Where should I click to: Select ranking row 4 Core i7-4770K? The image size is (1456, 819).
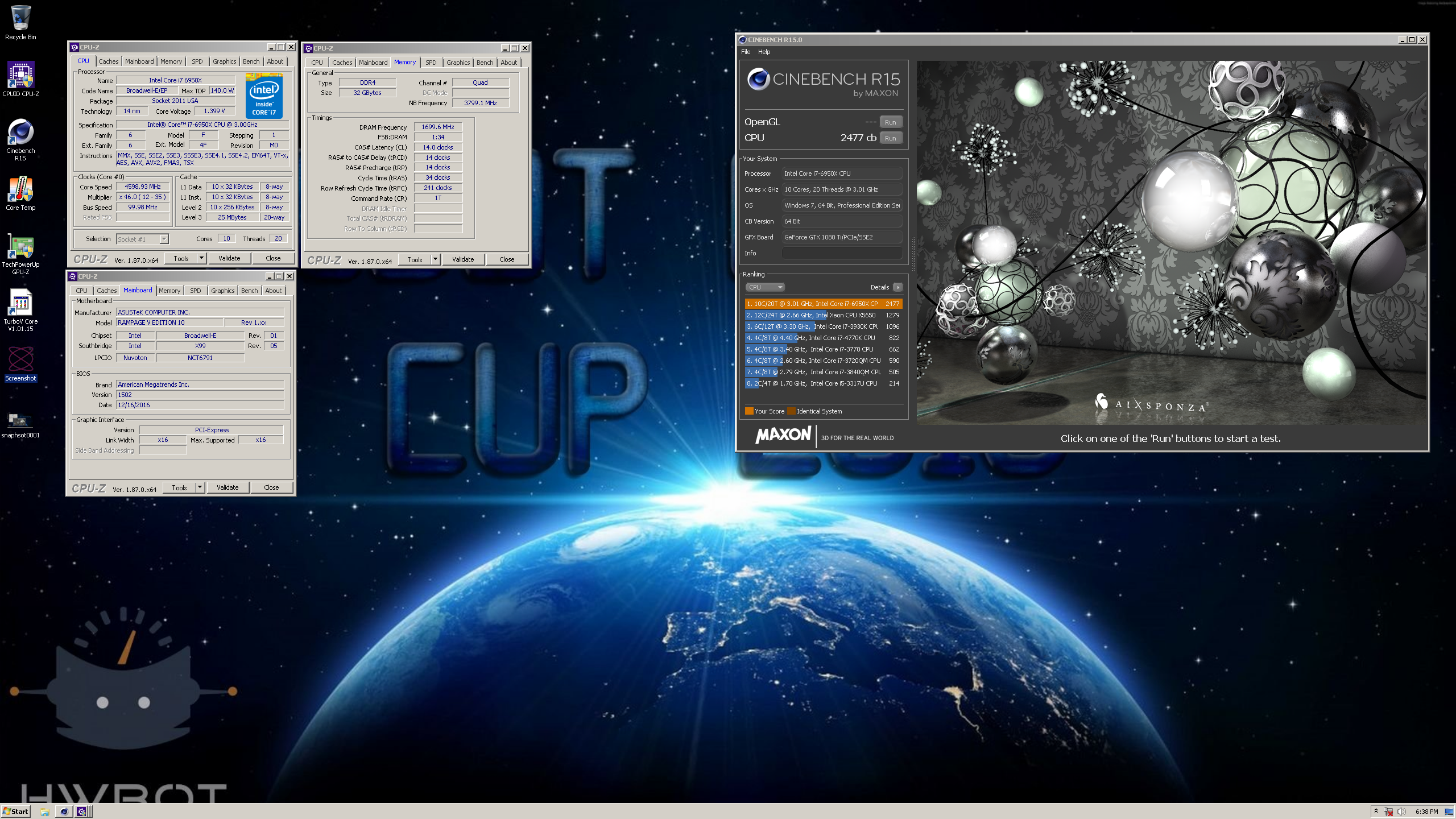823,338
